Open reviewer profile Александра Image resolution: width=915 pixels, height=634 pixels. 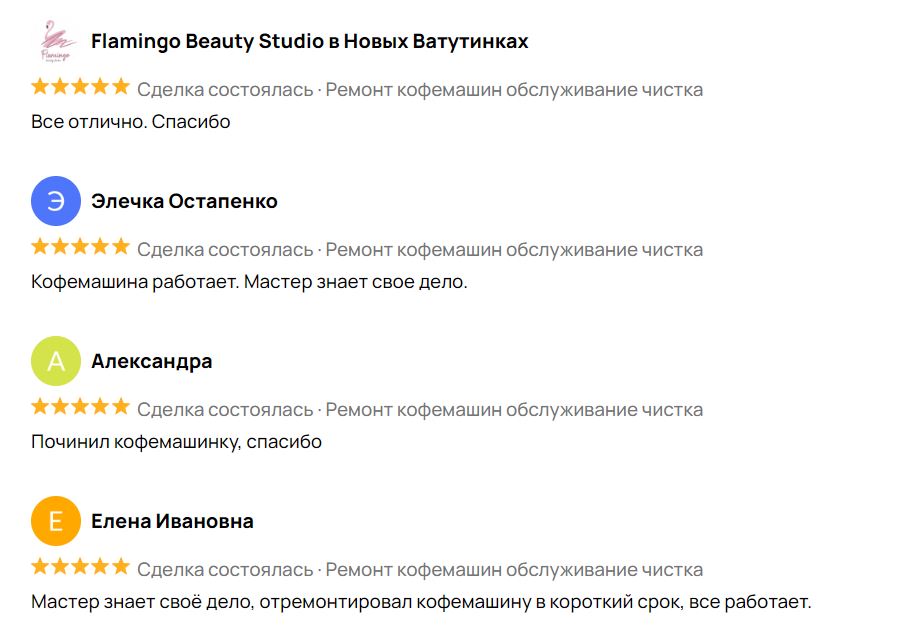point(152,361)
